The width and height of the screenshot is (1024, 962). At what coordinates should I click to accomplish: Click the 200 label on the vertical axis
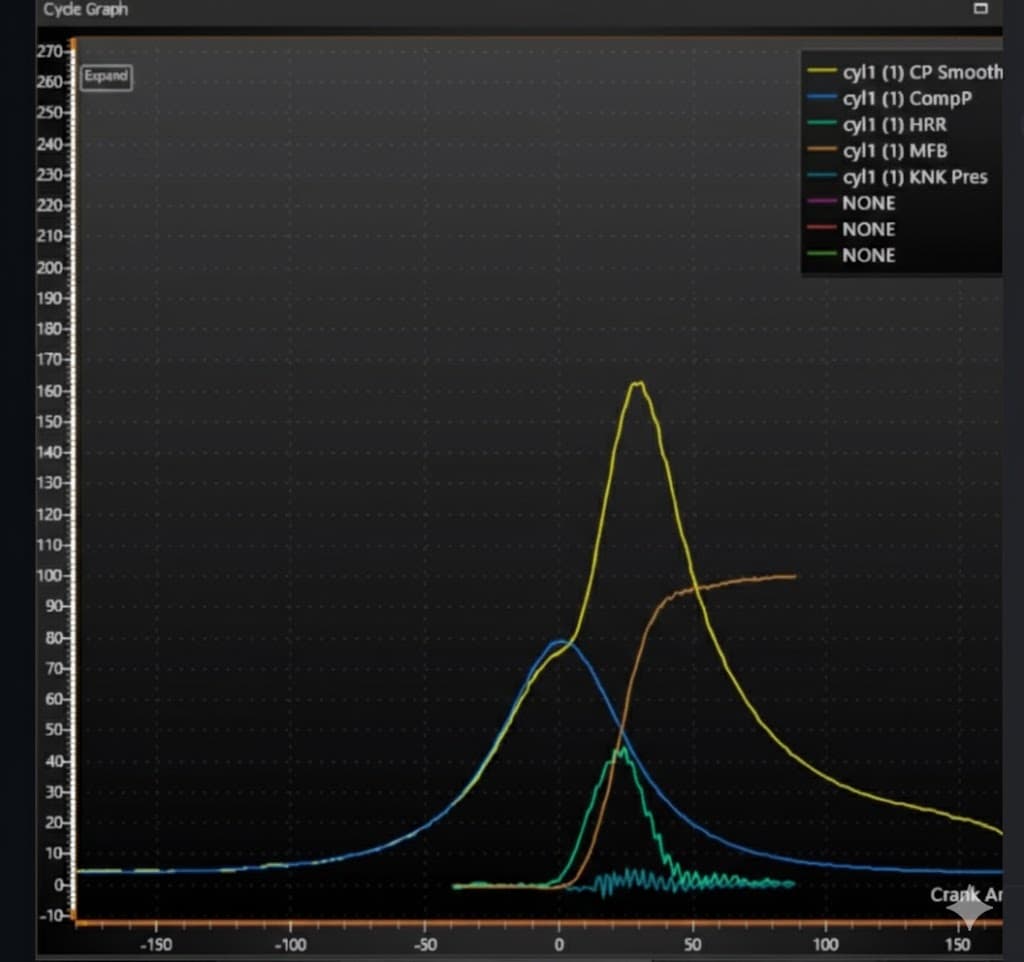click(x=50, y=268)
